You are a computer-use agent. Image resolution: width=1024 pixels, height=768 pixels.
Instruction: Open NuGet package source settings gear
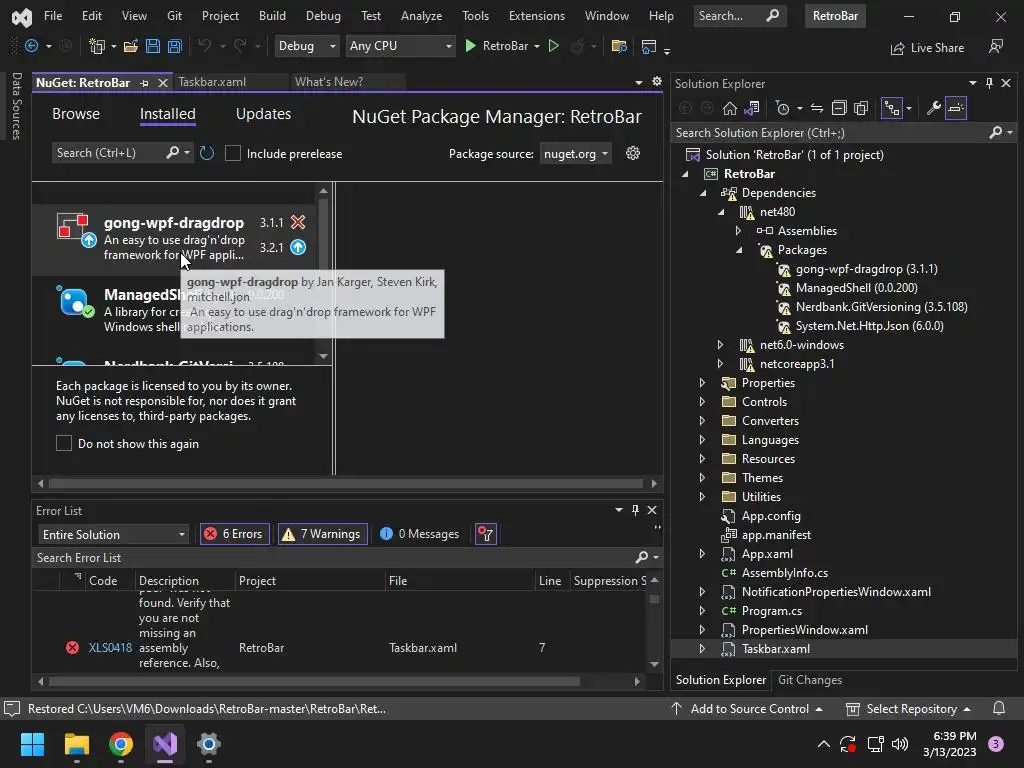(x=633, y=153)
